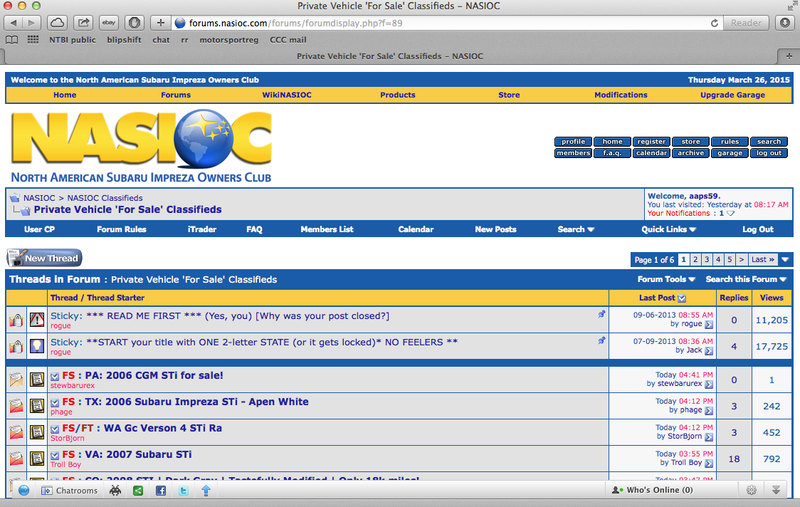Screen dimensions: 800x507
Task: Open the downloads button in toolbar
Action: pyautogui.click(x=785, y=23)
